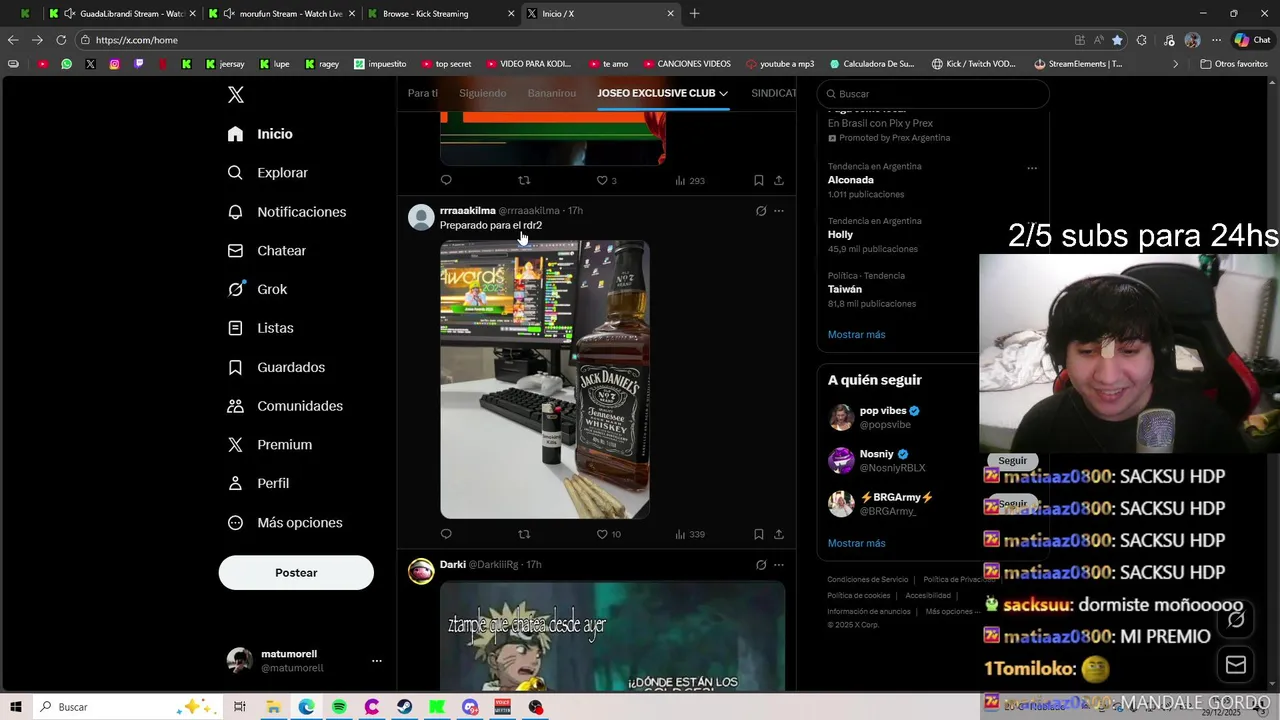Open account menu dots beside matumorell
This screenshot has height=720, width=1280.
[377, 661]
